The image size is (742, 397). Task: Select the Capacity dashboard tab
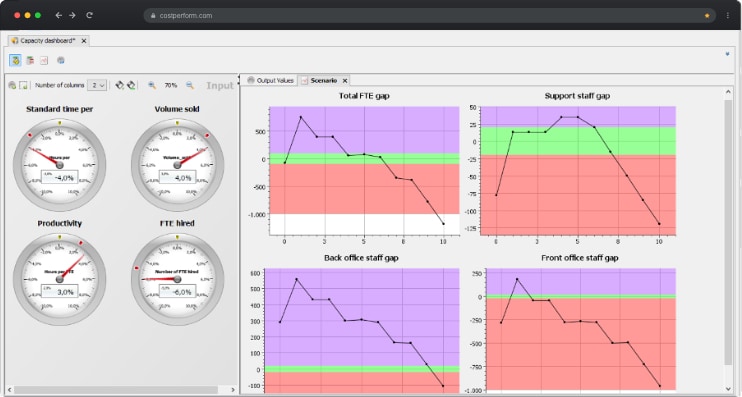(47, 41)
